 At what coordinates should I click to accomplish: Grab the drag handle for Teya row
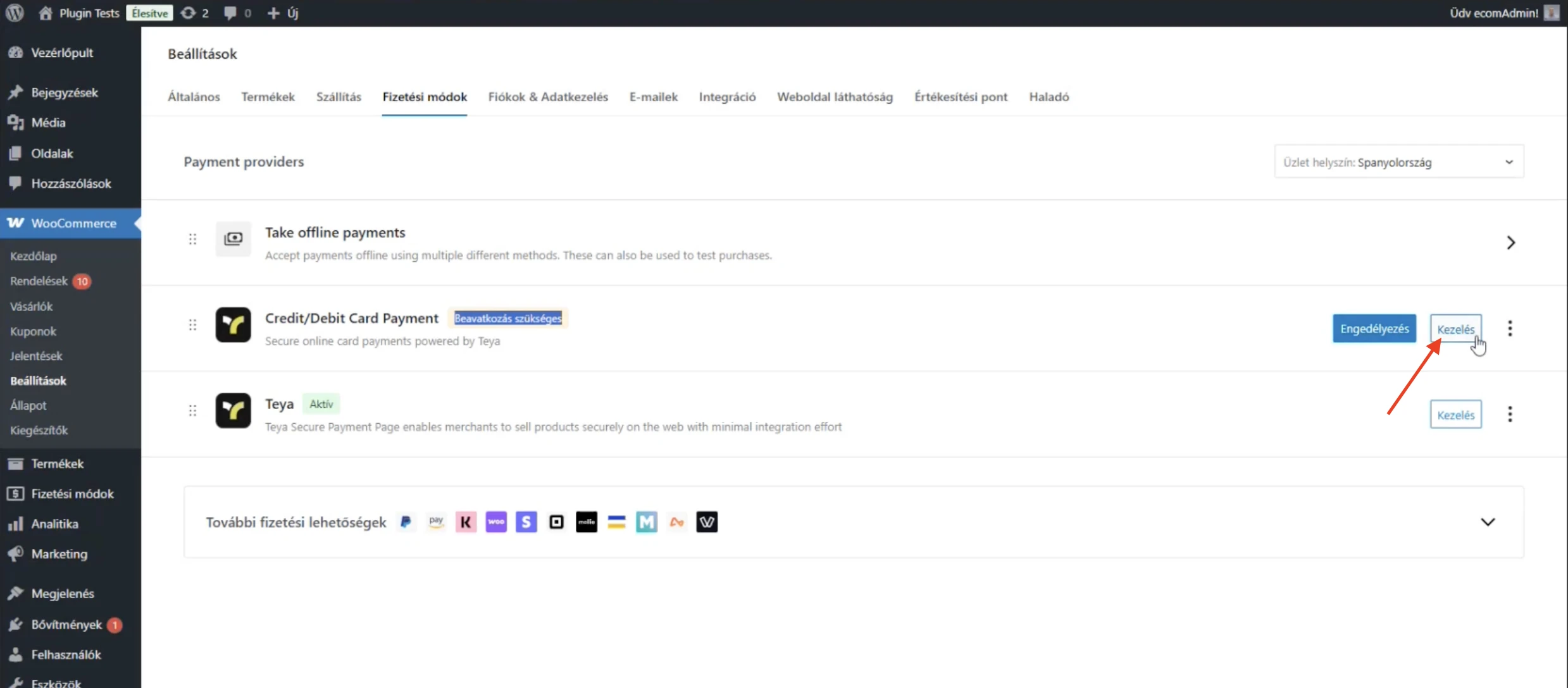192,411
